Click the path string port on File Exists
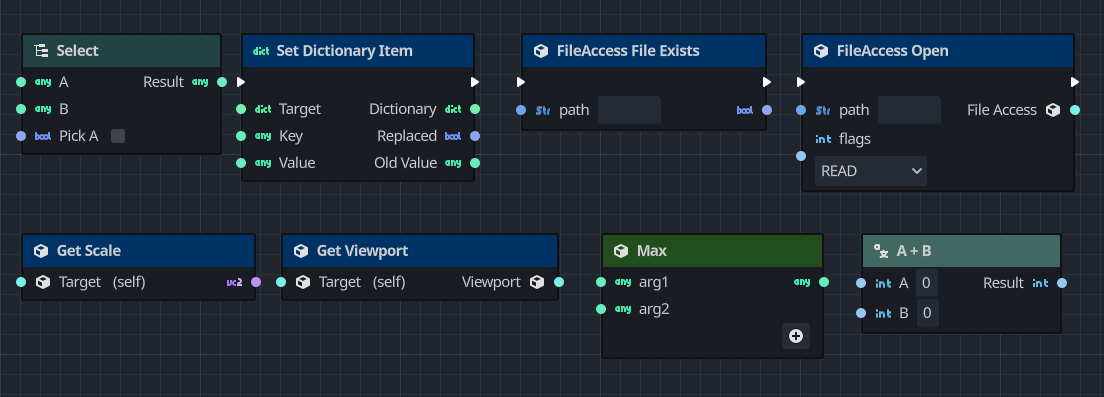The height and width of the screenshot is (397, 1104). tap(521, 110)
